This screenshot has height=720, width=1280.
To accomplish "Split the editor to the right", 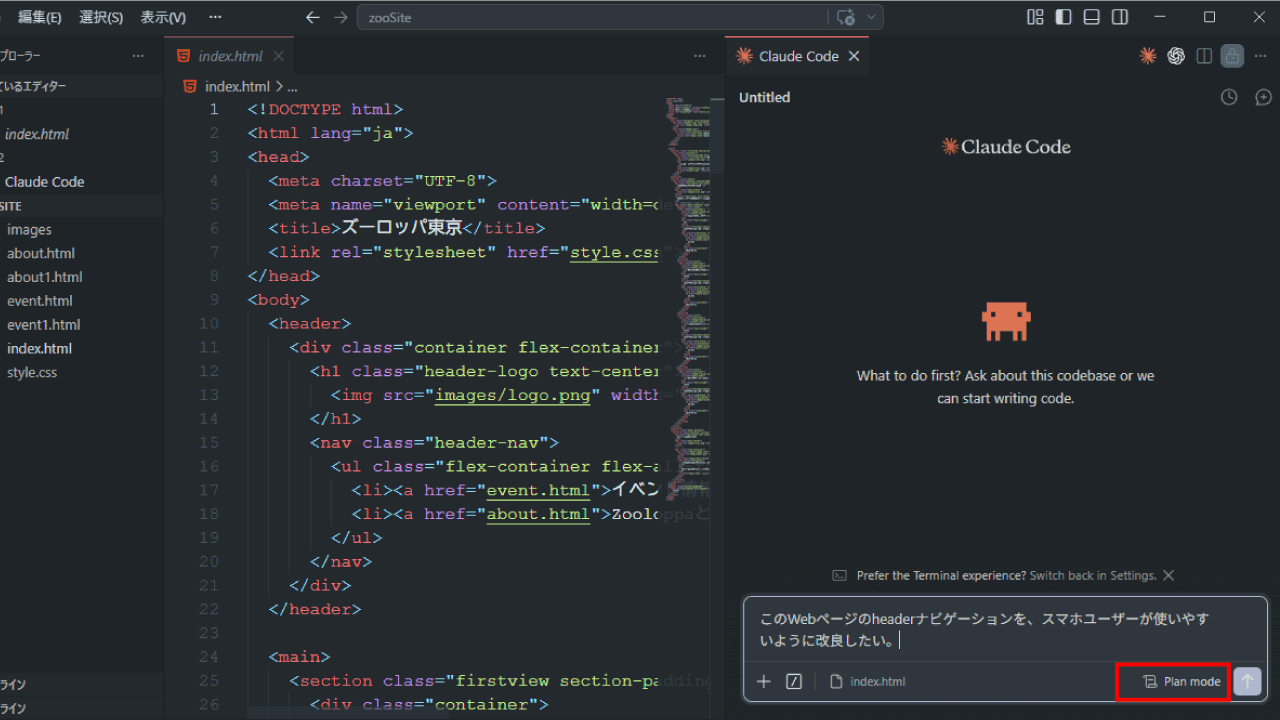I will tap(1204, 56).
